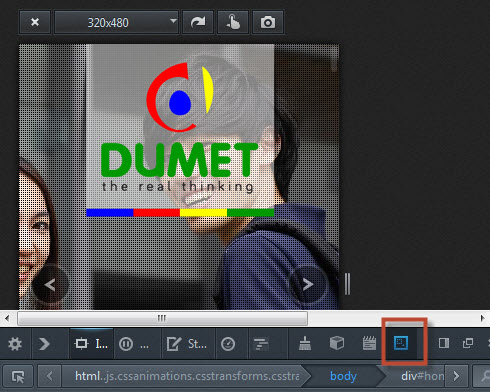Toggle the Responsive Design Mode icon
Image resolution: width=490 pixels, height=392 pixels.
point(401,343)
